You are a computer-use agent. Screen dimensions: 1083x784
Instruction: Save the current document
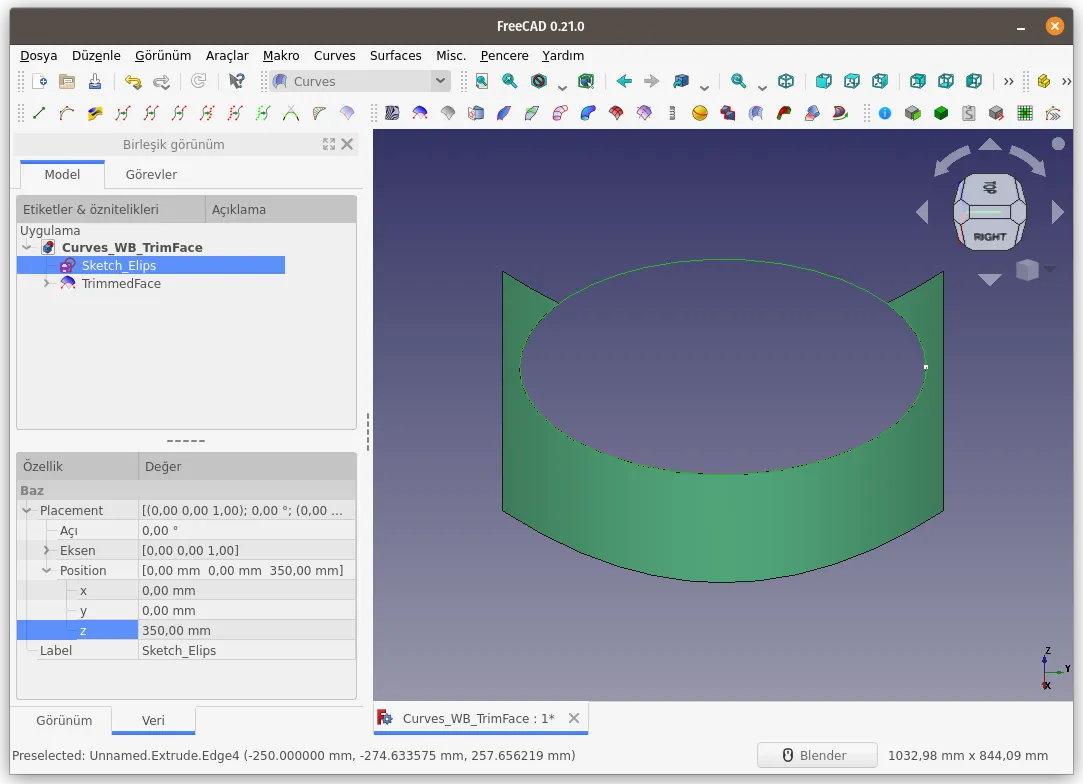coord(95,82)
